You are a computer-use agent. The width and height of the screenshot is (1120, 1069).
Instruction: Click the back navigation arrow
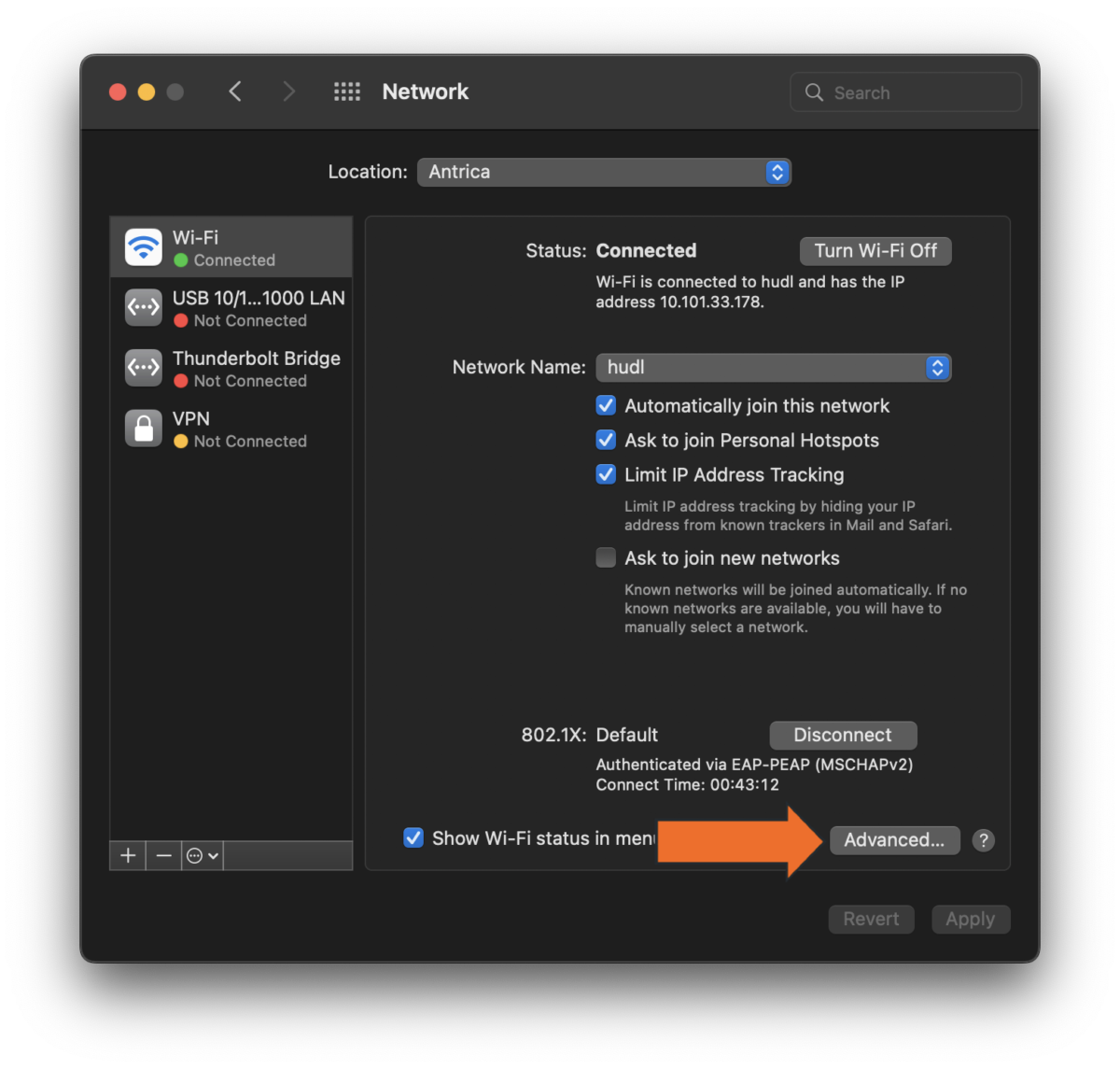tap(235, 91)
